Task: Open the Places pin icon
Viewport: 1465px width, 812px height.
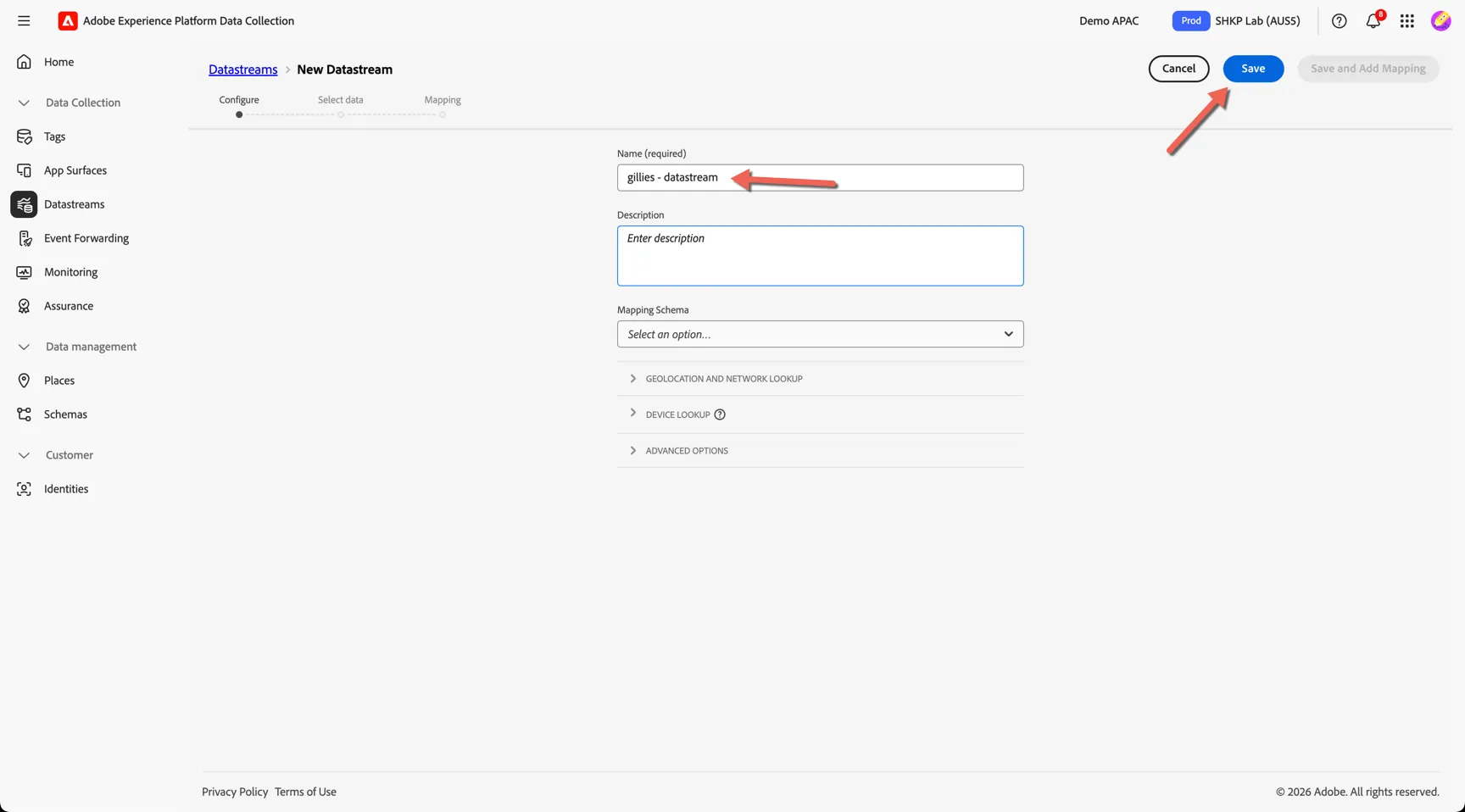Action: point(24,381)
